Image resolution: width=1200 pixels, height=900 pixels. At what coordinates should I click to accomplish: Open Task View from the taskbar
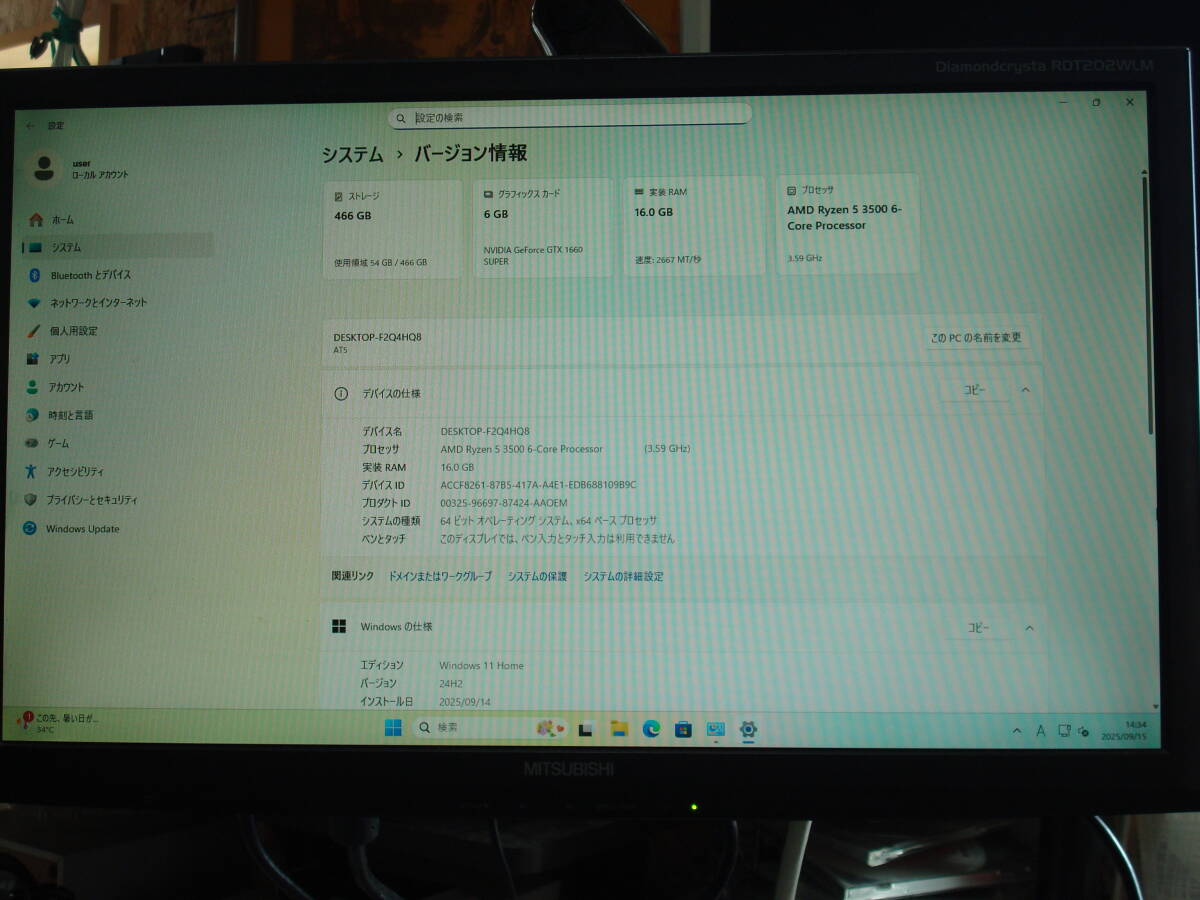[587, 729]
